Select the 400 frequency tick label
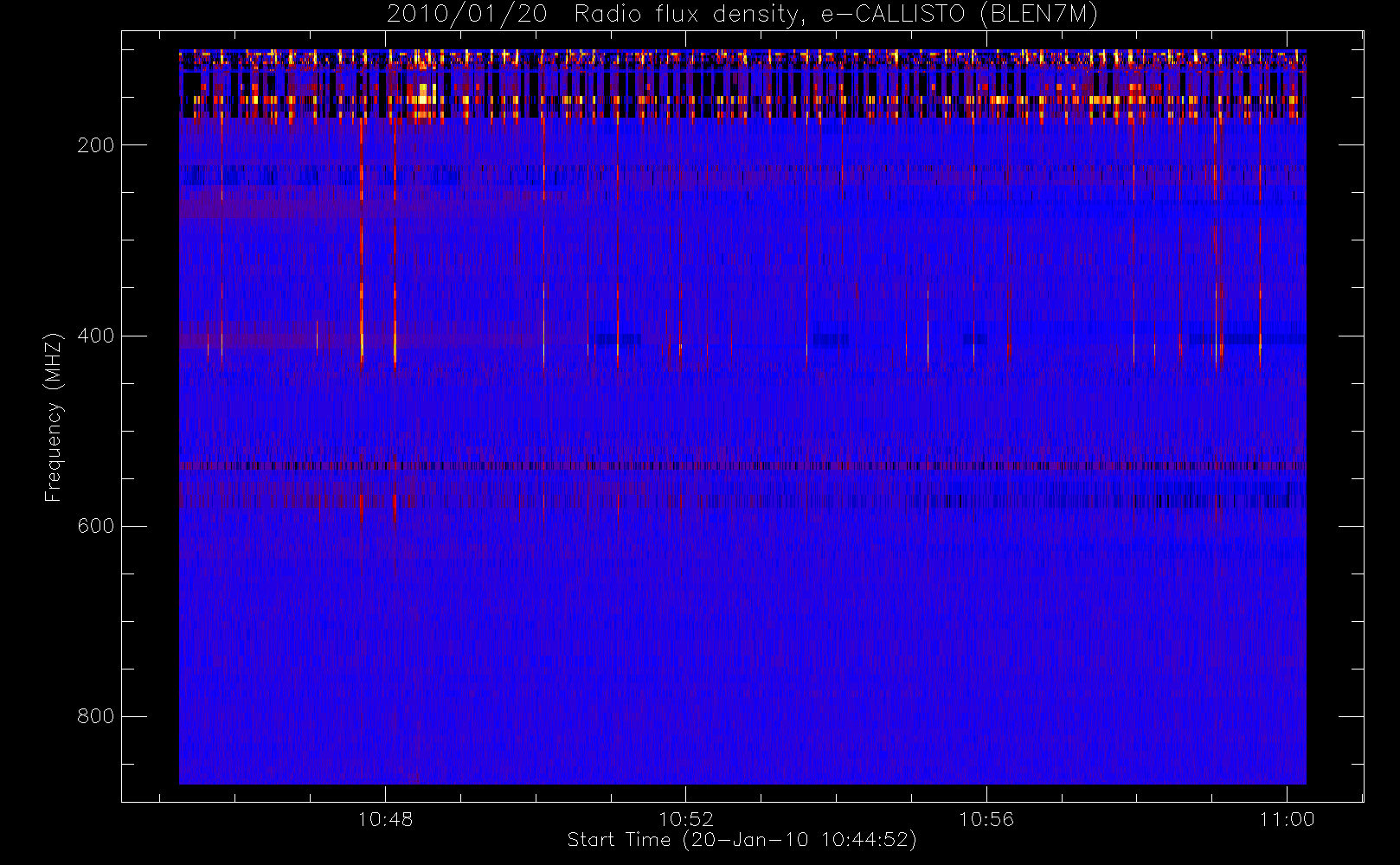The height and width of the screenshot is (865, 1400). click(x=96, y=336)
